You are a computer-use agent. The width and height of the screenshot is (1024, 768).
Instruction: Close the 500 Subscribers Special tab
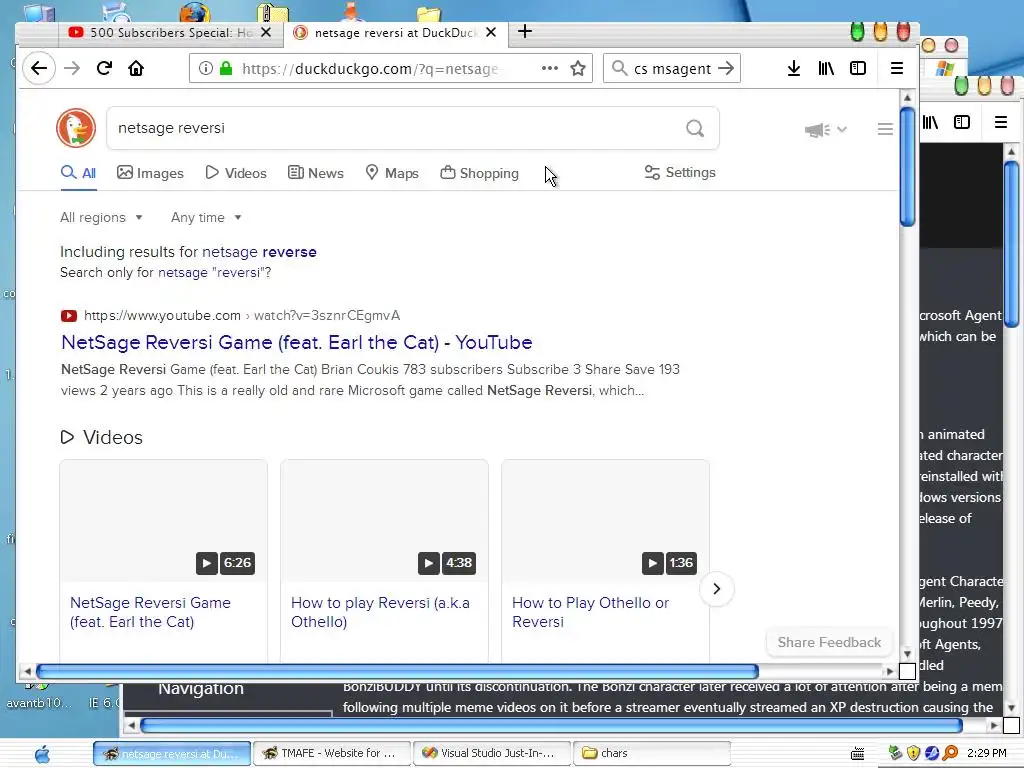pyautogui.click(x=266, y=32)
